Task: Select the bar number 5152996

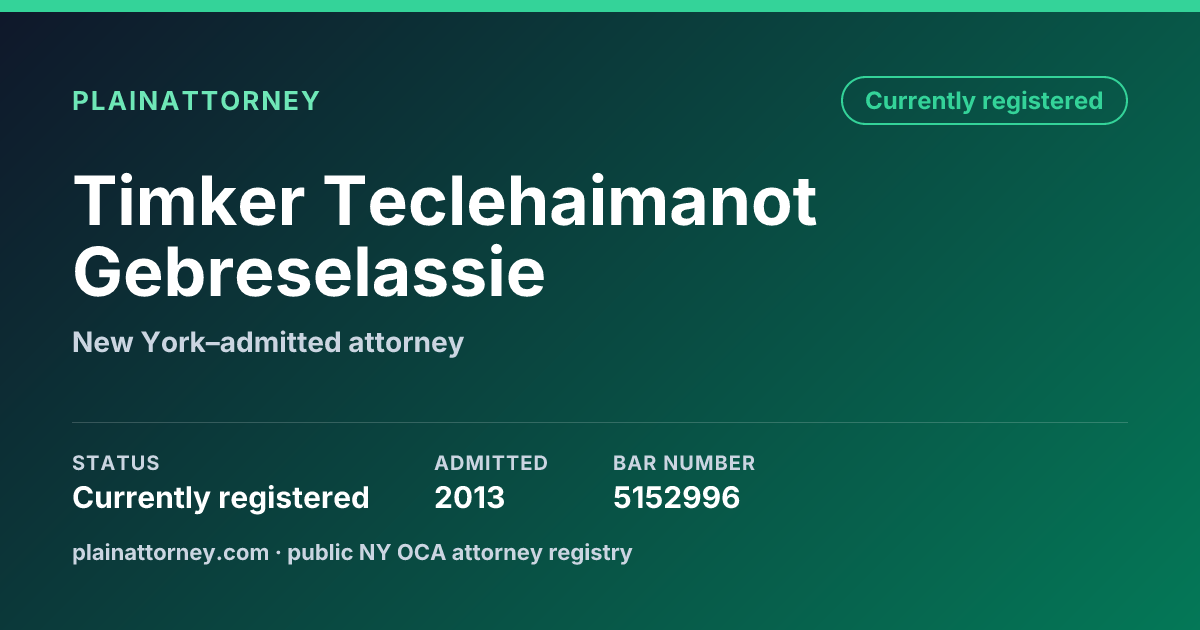Action: (x=677, y=498)
